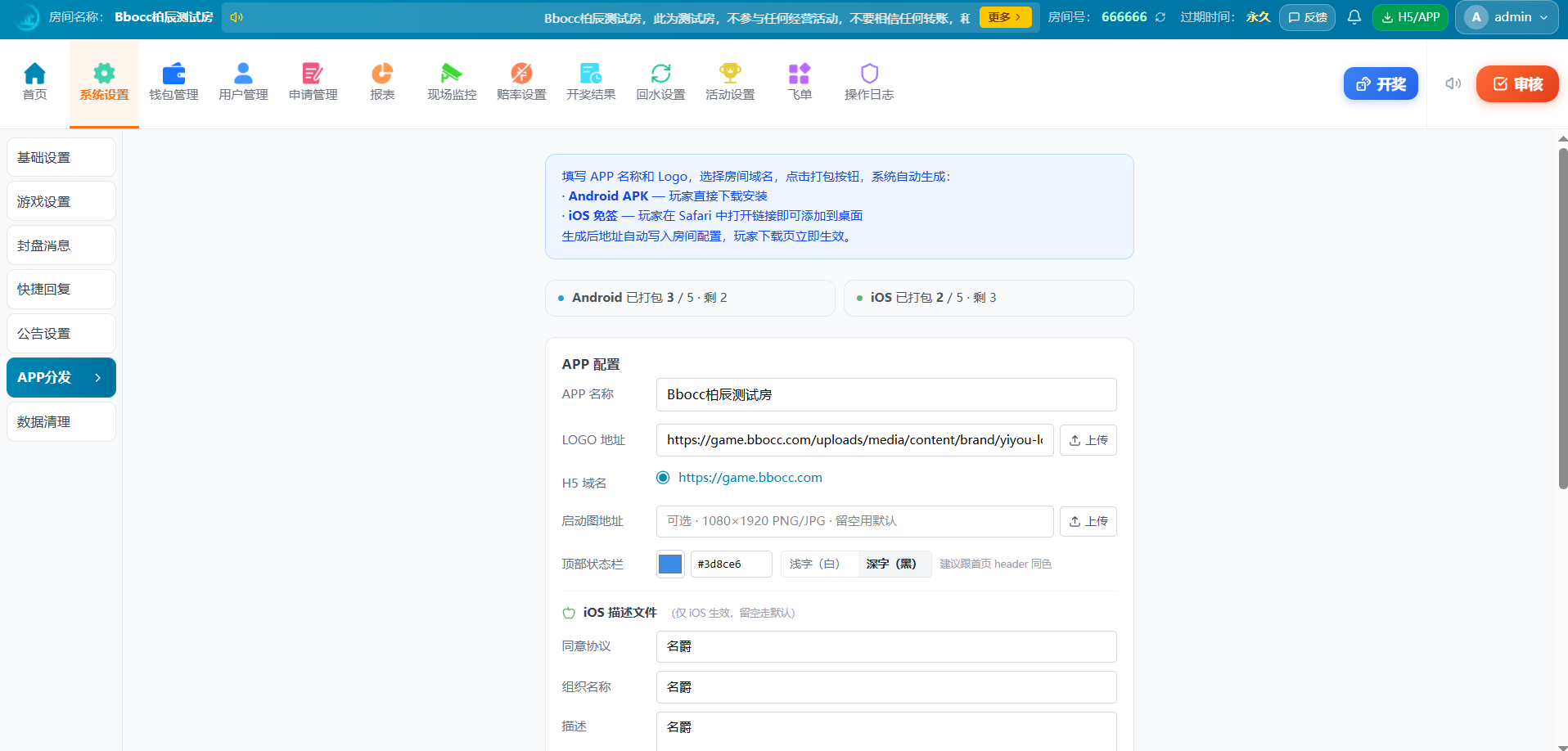Open the 开奖结果 results icon
This screenshot has height=751, width=1568.
[591, 74]
